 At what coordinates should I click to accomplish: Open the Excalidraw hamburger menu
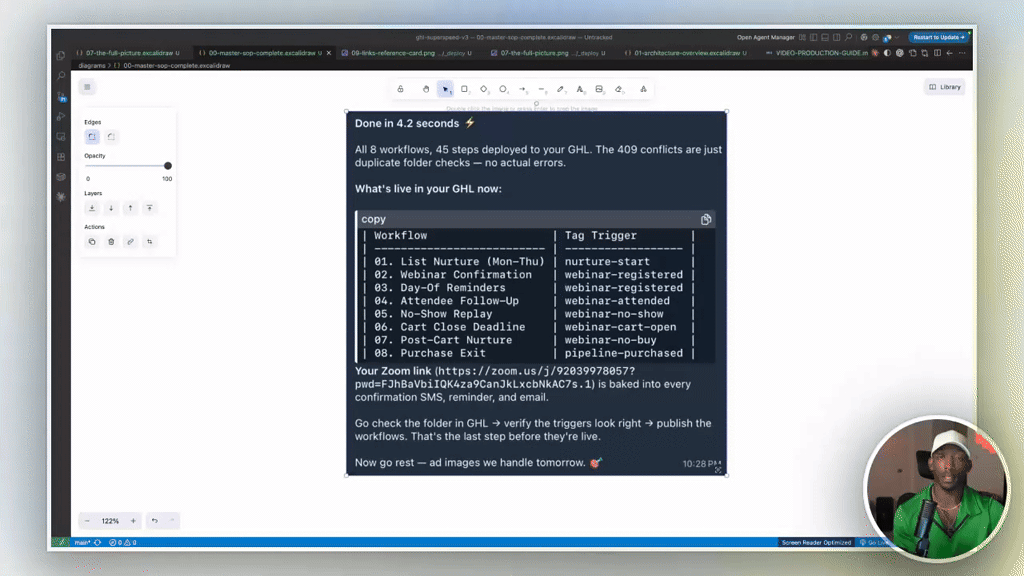pyautogui.click(x=87, y=86)
